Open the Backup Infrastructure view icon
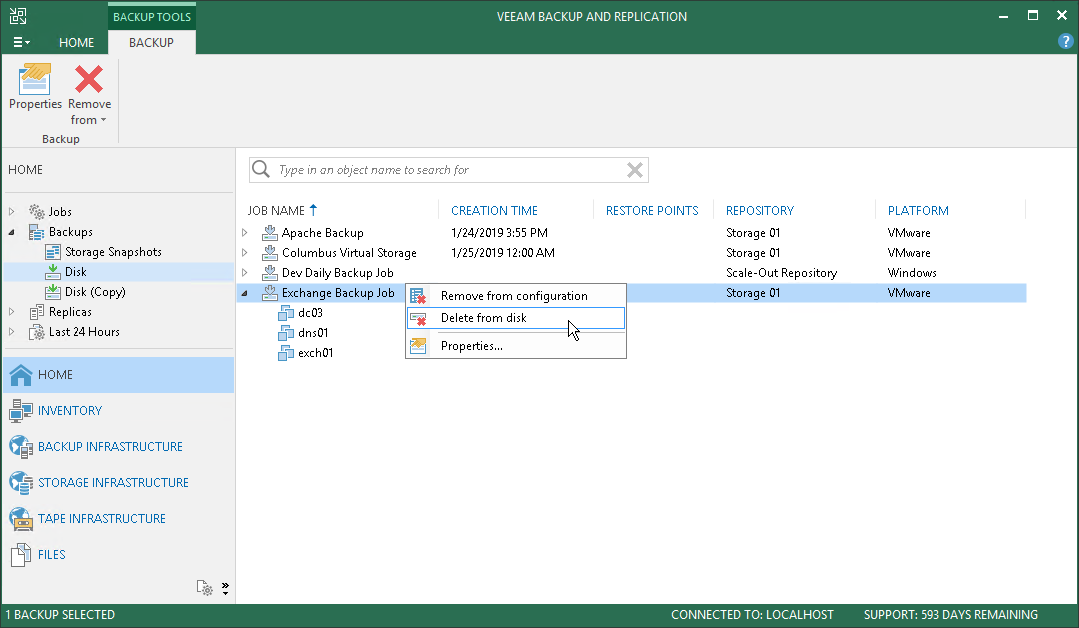The width and height of the screenshot is (1079, 628). (21, 447)
